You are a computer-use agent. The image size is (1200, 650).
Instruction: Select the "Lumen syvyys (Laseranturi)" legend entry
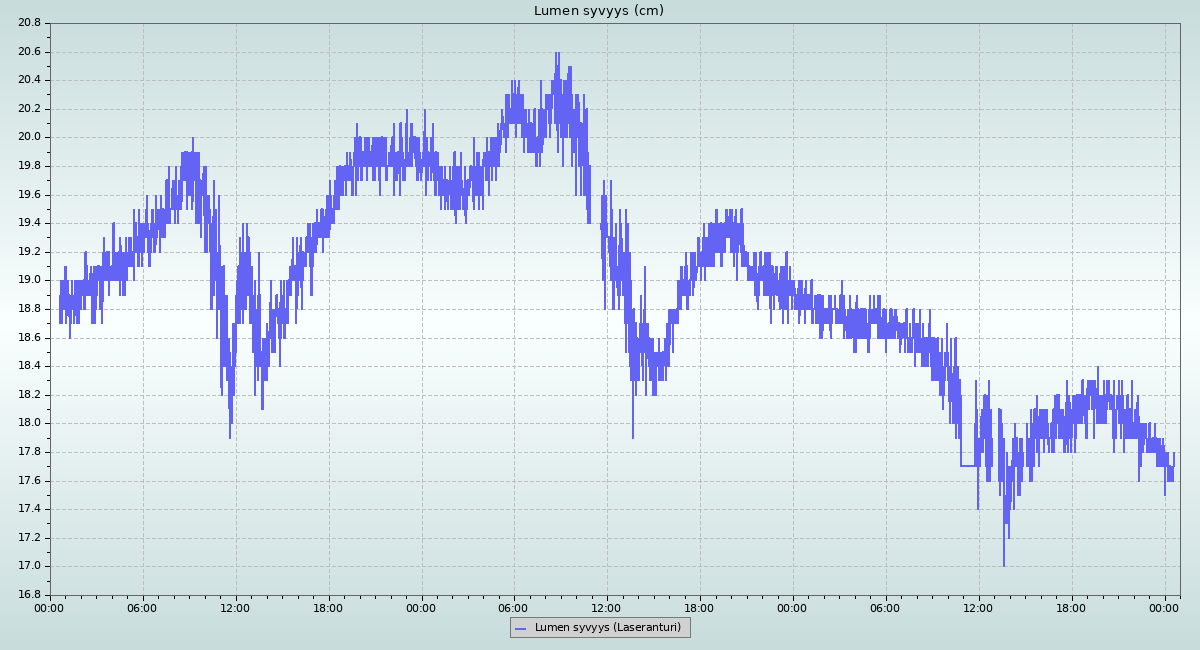(x=607, y=628)
